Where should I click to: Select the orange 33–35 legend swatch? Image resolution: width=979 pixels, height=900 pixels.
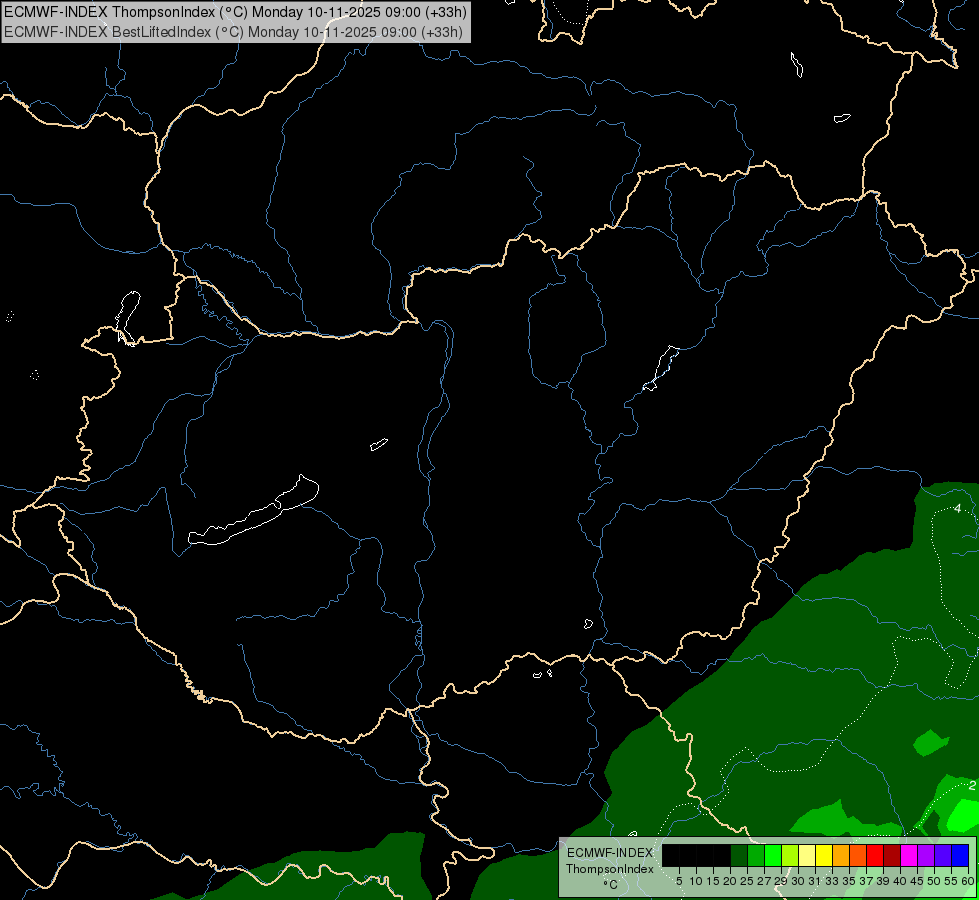tap(841, 855)
